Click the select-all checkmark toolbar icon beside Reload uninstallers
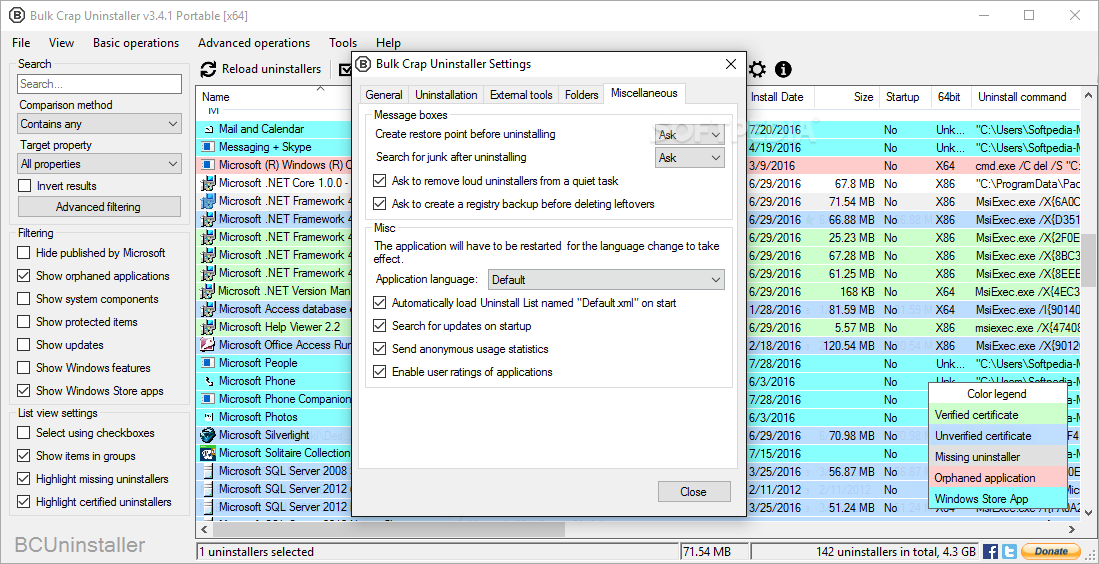The width and height of the screenshot is (1099, 564). [345, 69]
